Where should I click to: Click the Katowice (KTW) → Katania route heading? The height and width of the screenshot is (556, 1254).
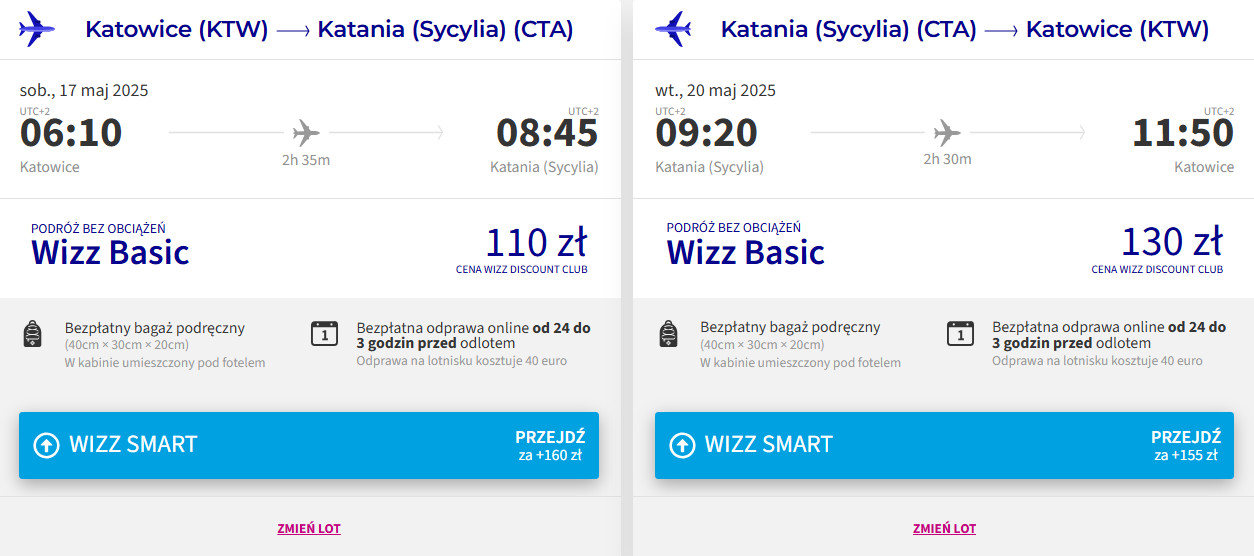pyautogui.click(x=329, y=30)
